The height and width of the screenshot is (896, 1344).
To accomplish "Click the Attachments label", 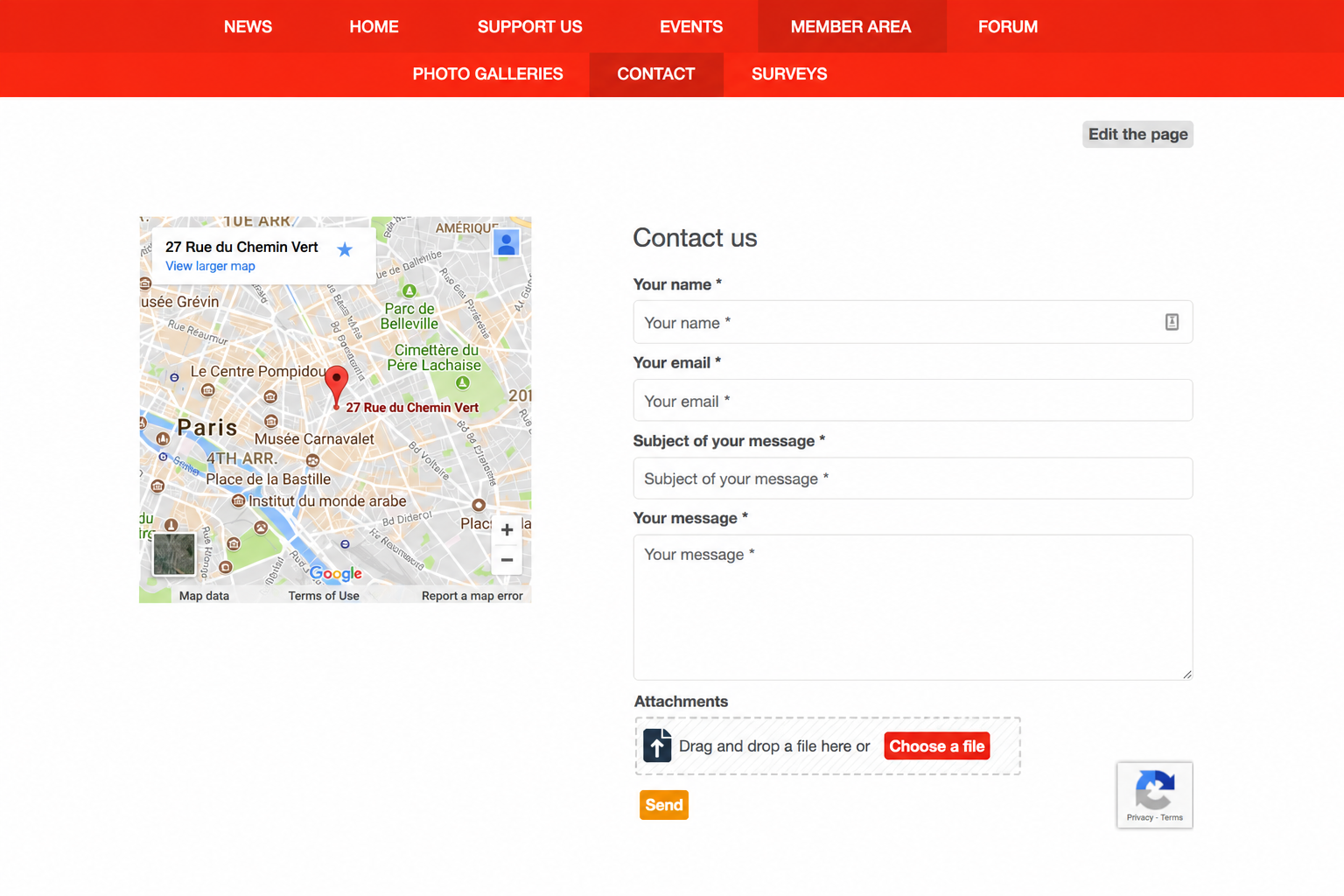I will click(681, 702).
